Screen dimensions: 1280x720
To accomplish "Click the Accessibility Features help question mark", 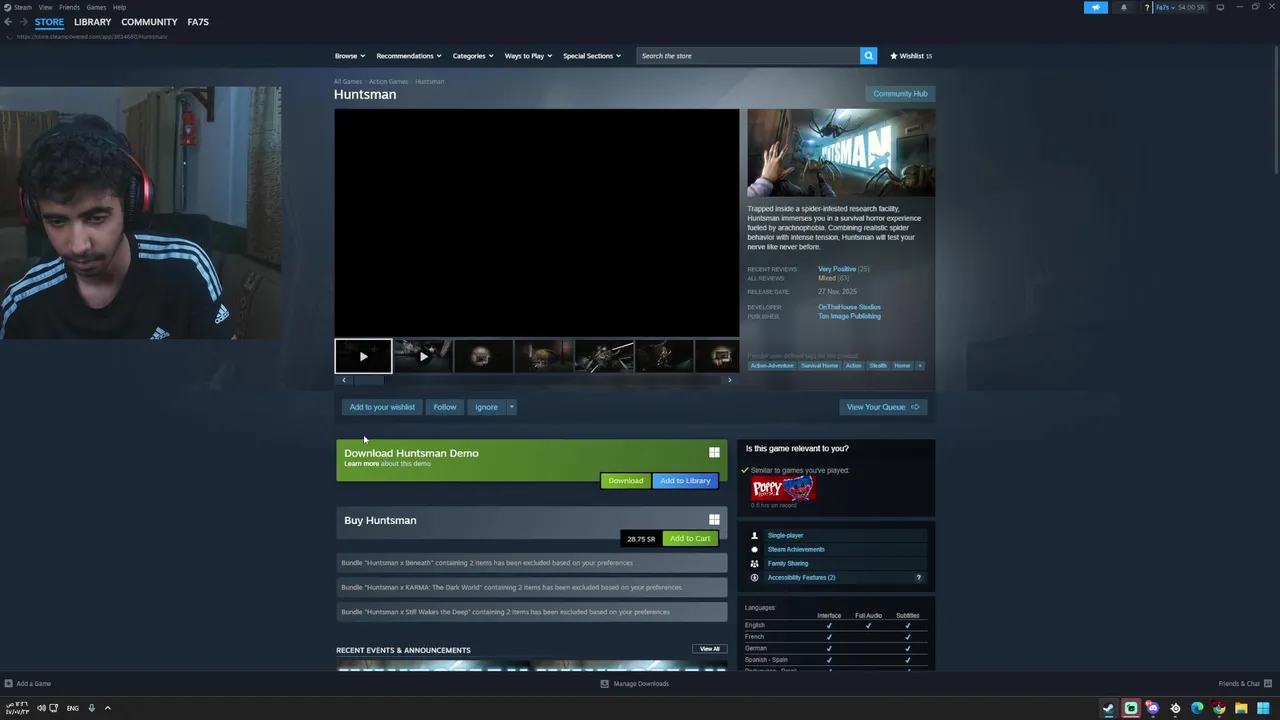I will pos(918,577).
